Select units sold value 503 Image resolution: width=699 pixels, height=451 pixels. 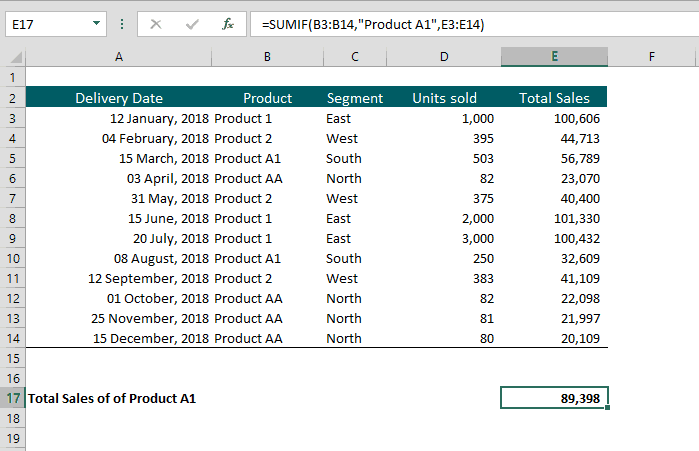point(444,159)
